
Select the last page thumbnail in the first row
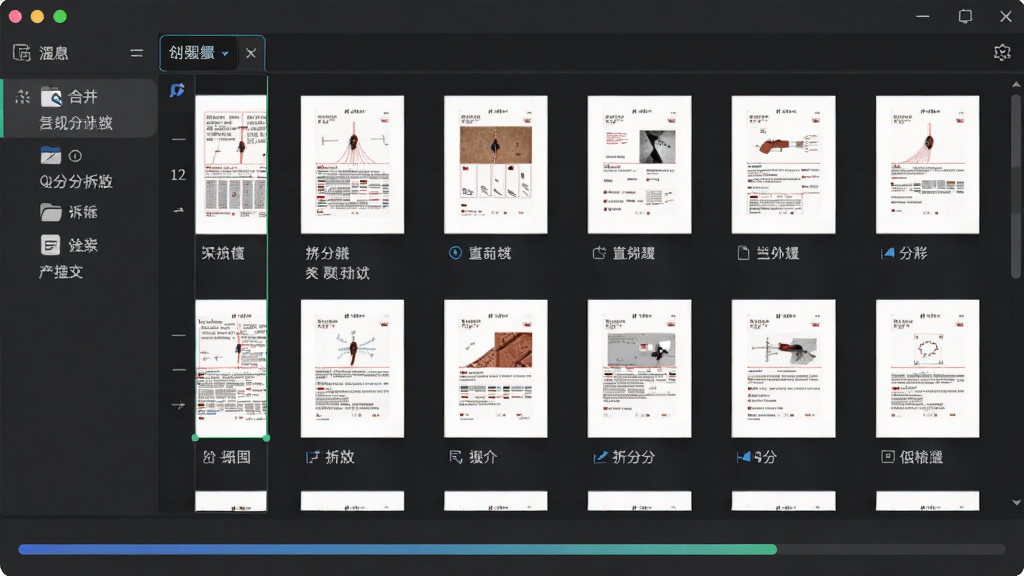(x=927, y=165)
